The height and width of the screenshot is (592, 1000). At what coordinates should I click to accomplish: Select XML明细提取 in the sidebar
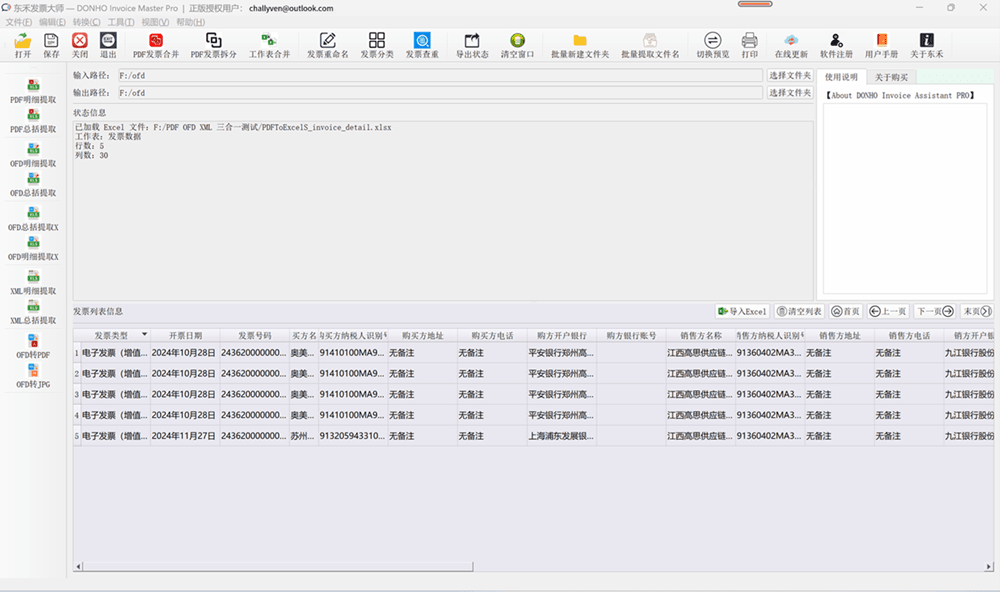33,283
